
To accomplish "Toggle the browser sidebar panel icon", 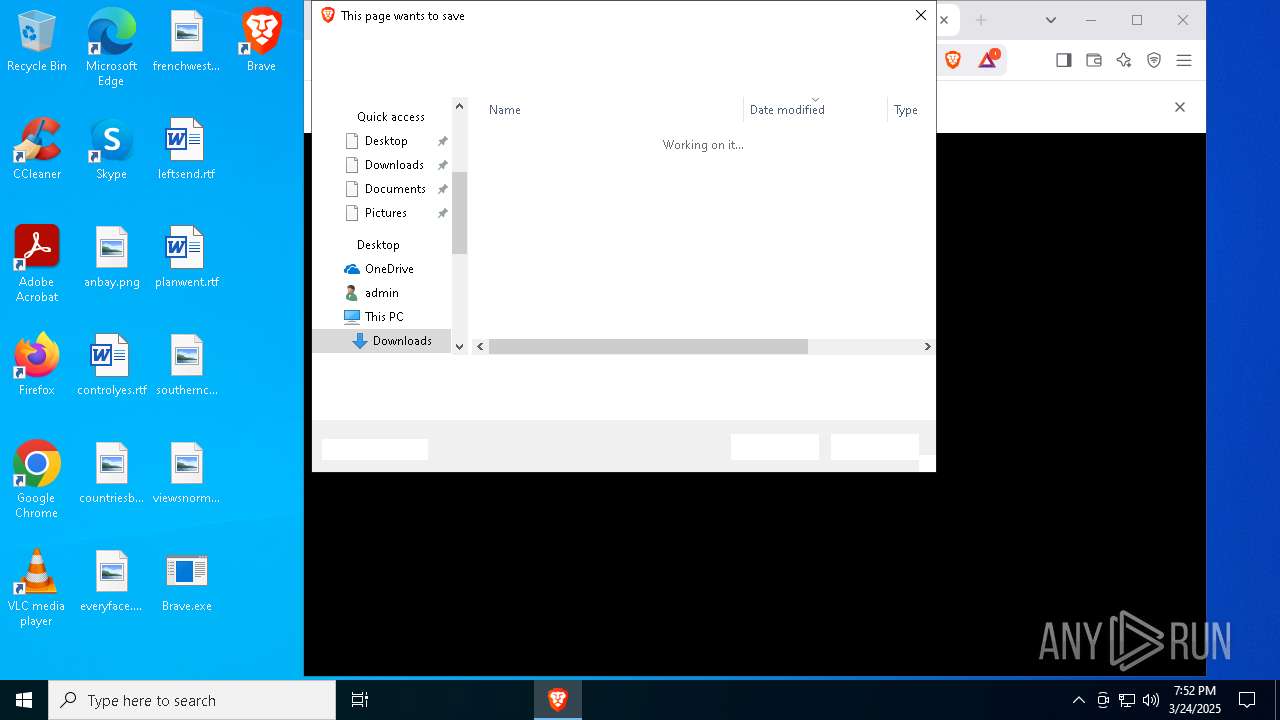I will (1064, 60).
